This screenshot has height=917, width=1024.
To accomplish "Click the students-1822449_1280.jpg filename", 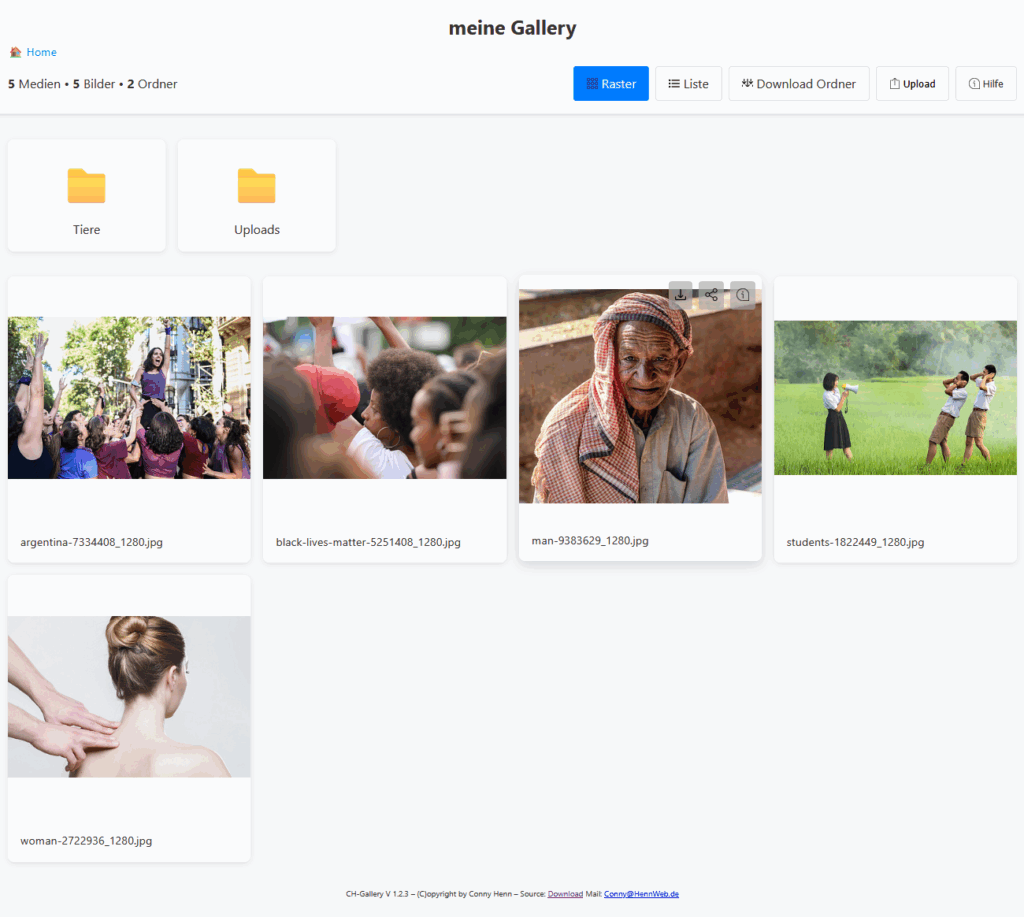I will 855,542.
